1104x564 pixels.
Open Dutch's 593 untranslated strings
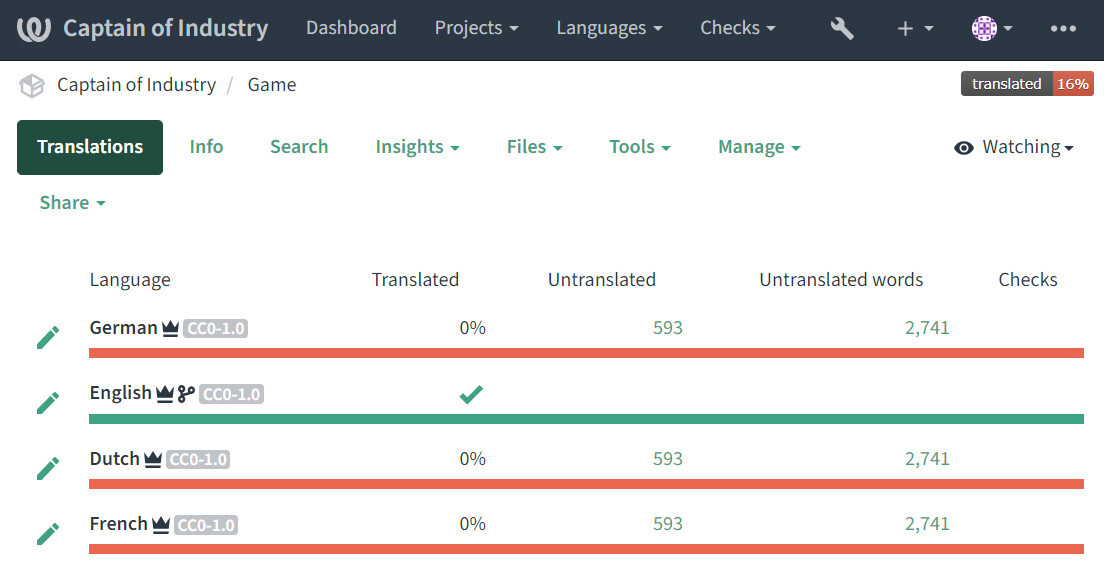[667, 458]
